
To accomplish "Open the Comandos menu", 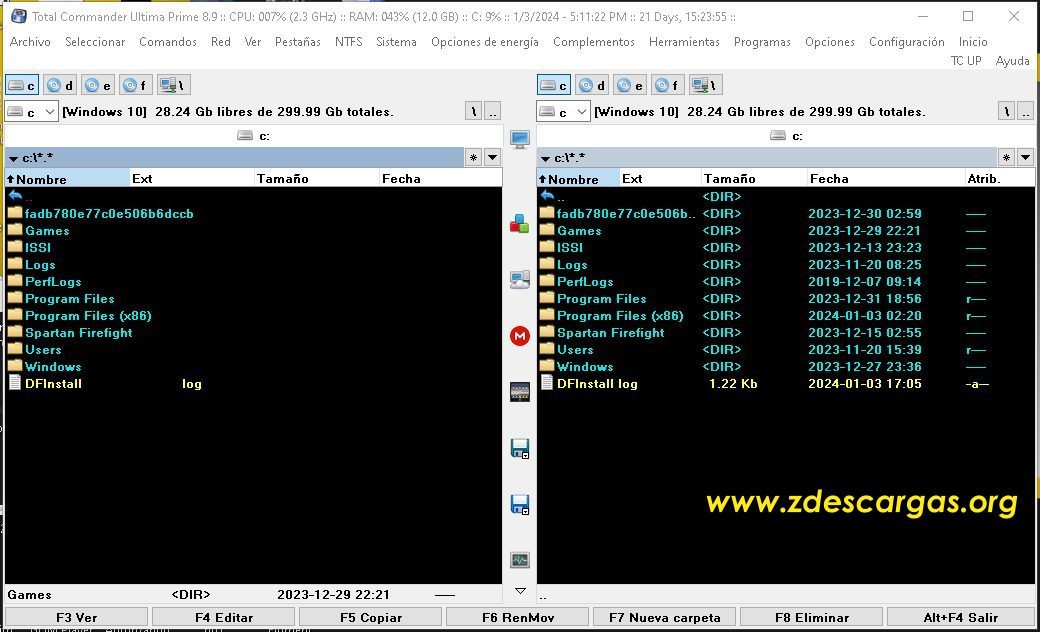I will [168, 42].
